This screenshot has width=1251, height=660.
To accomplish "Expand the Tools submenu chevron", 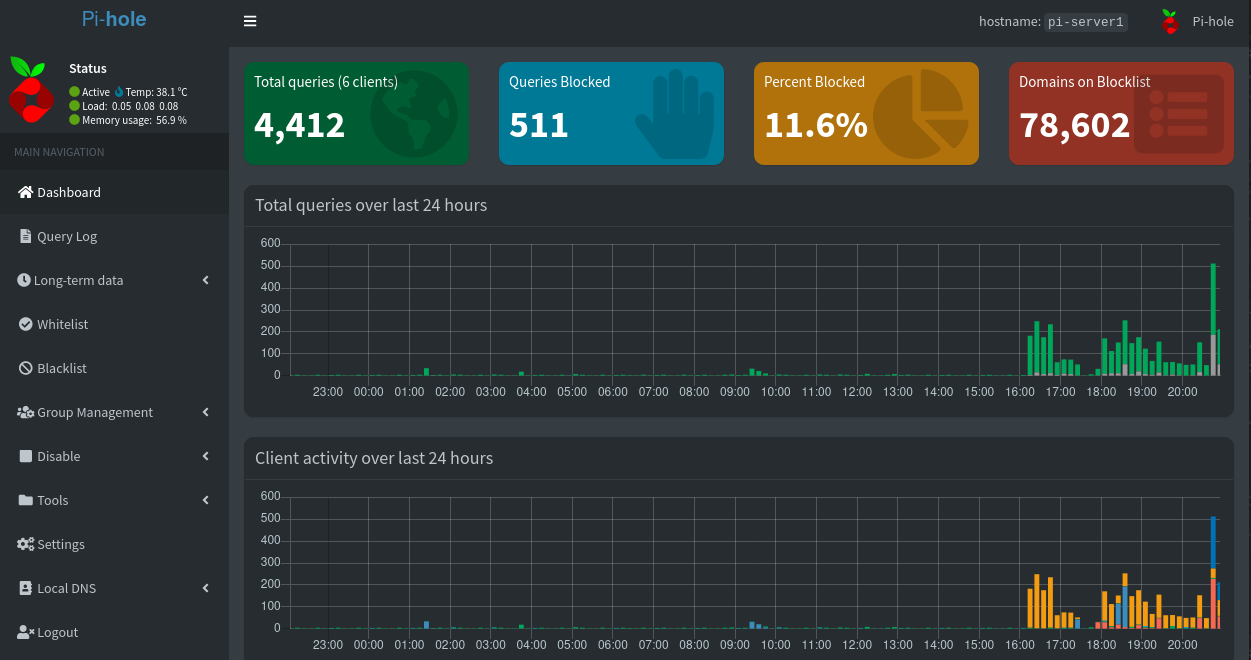I will [206, 500].
